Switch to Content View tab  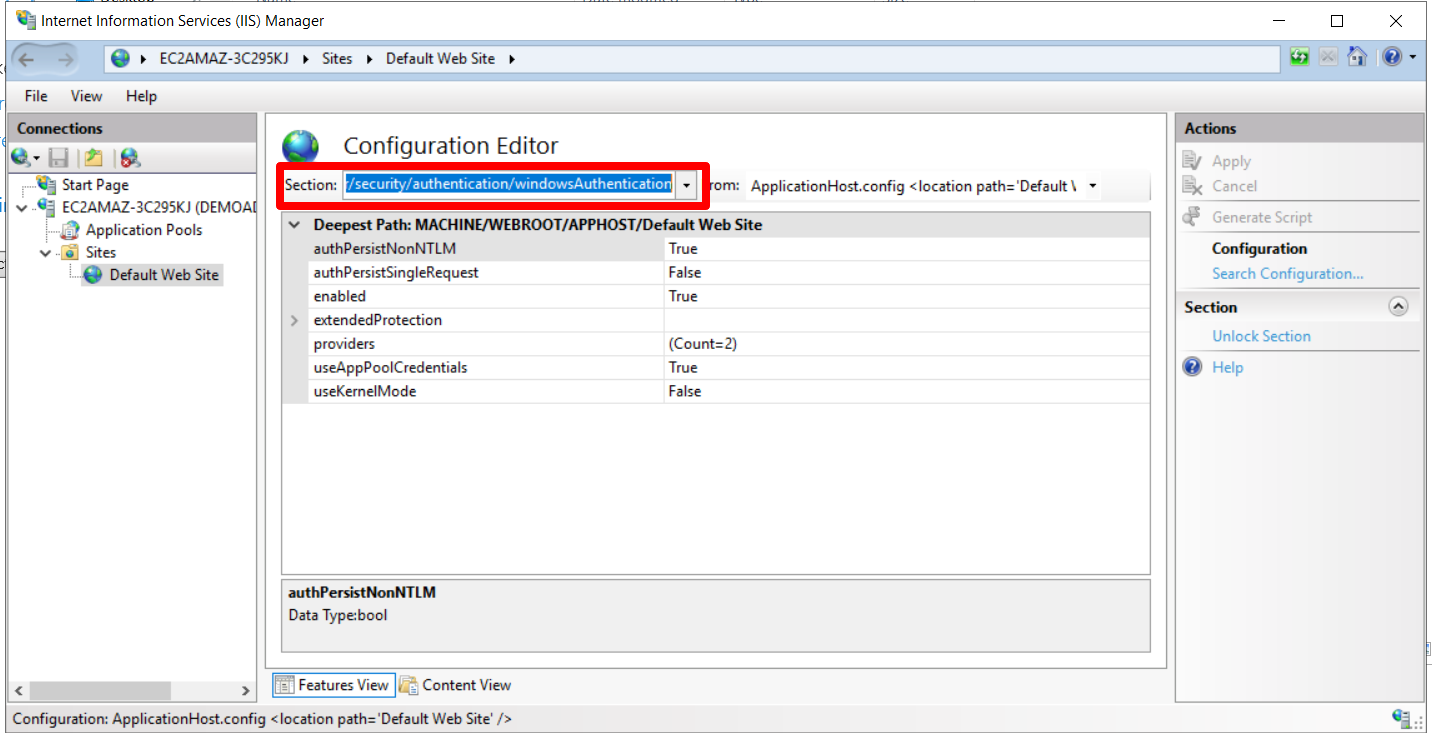[456, 685]
